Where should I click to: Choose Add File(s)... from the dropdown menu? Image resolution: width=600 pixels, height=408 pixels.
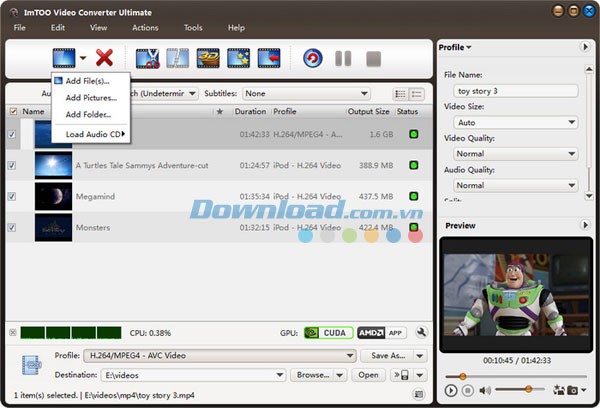tap(91, 81)
